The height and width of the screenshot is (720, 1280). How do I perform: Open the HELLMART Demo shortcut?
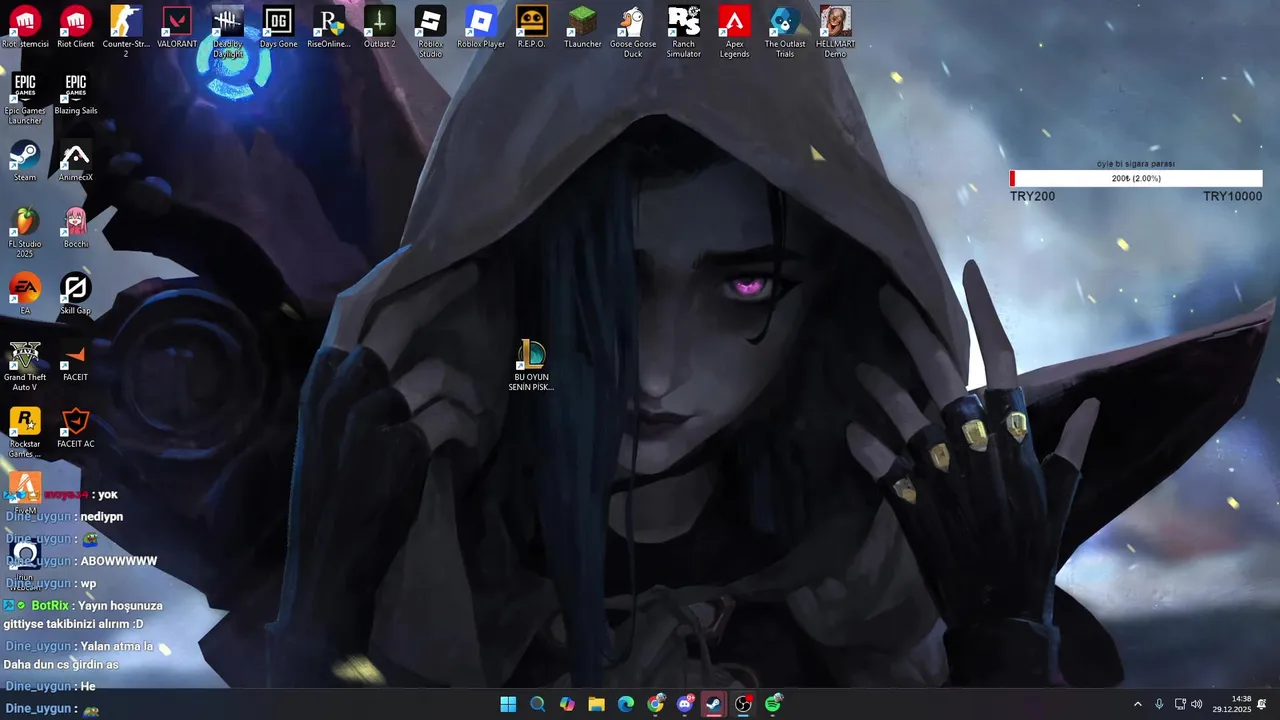click(x=835, y=30)
